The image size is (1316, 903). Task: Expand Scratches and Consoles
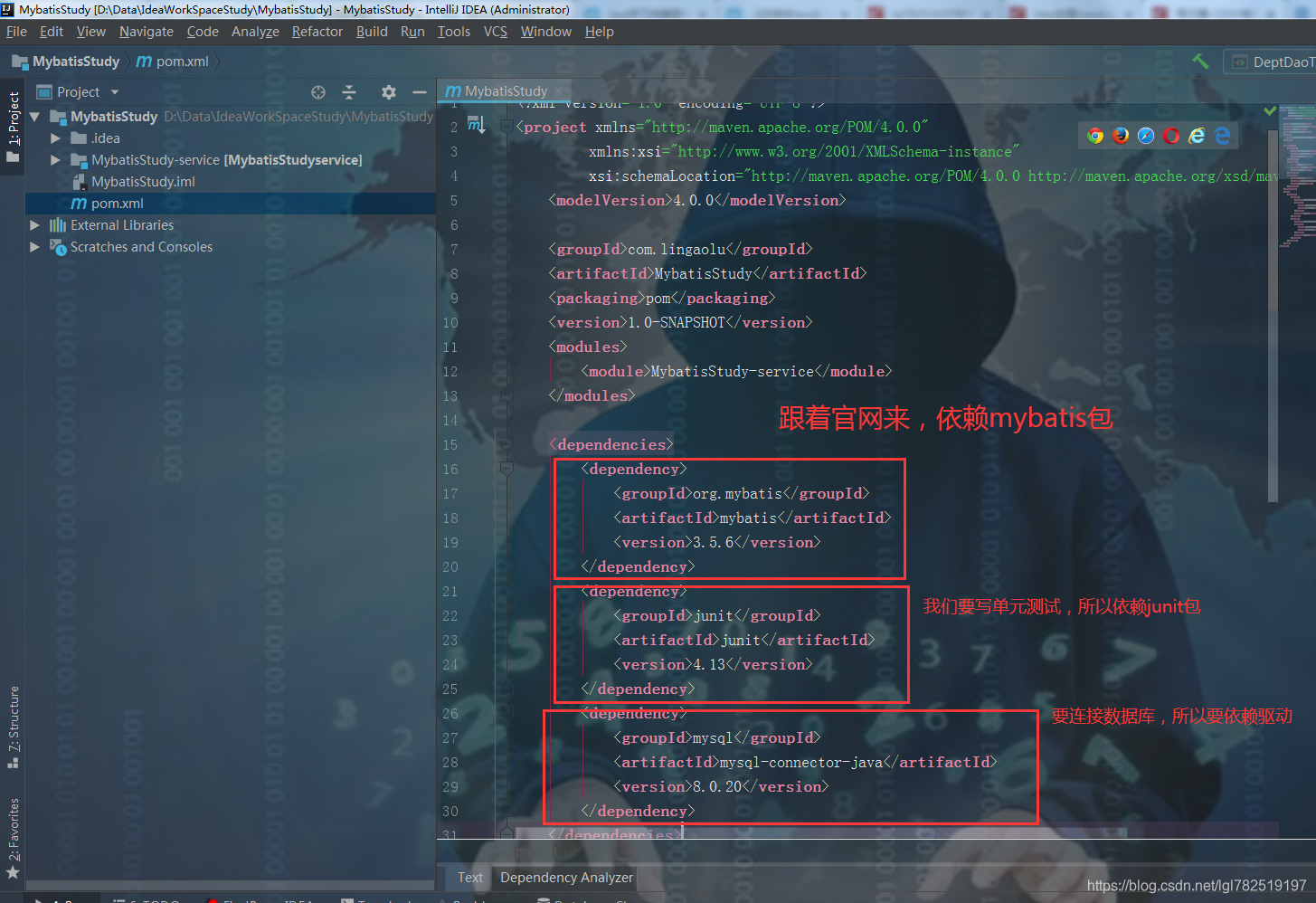pos(34,247)
